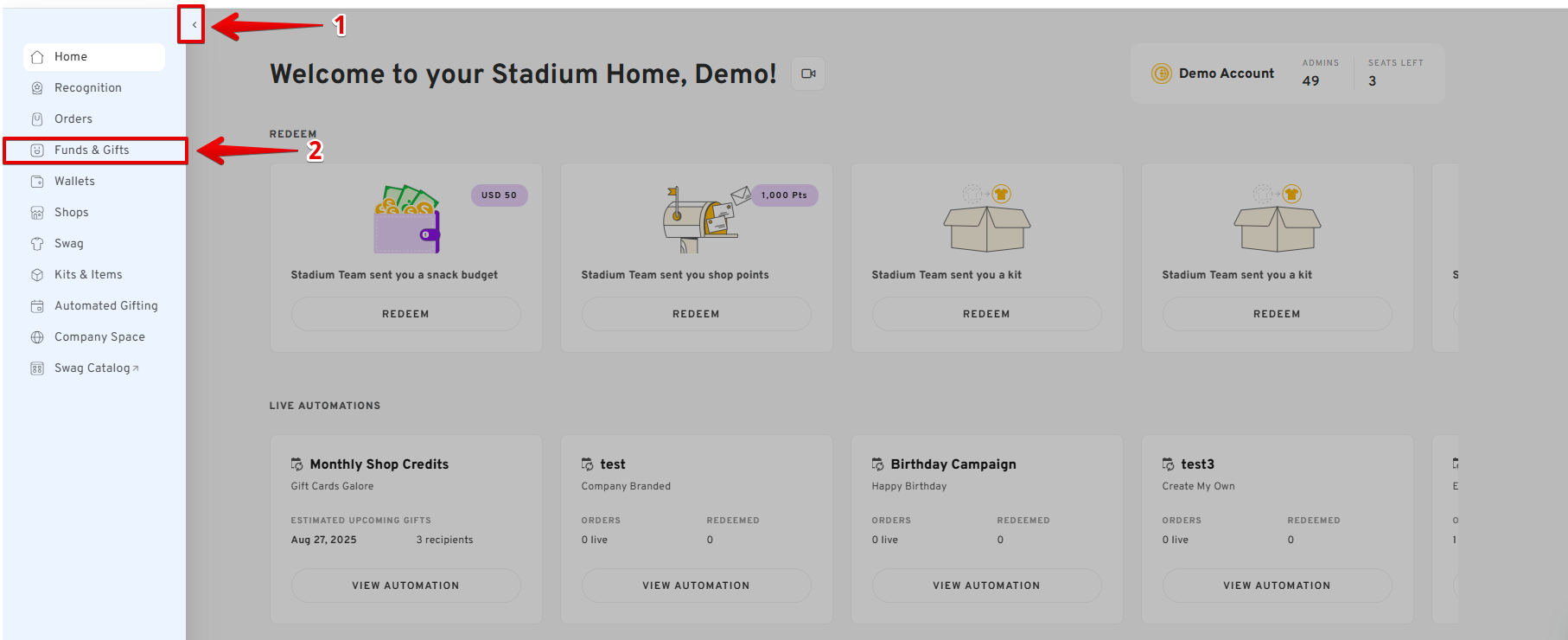The image size is (1568, 640).
Task: Open Swag Catalog external link
Action: 96,368
